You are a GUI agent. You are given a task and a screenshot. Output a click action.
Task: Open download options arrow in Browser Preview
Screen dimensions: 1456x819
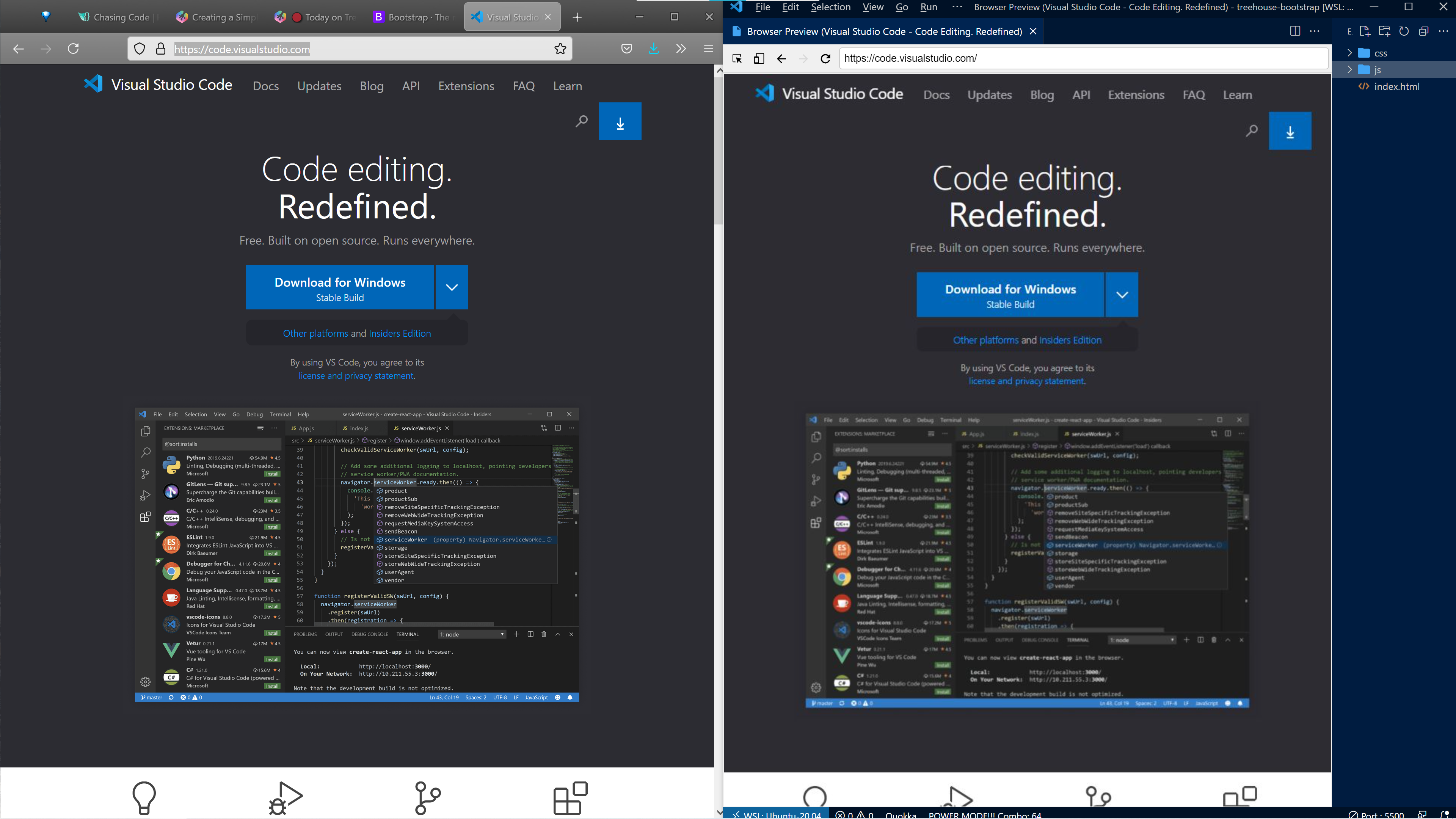point(1122,295)
